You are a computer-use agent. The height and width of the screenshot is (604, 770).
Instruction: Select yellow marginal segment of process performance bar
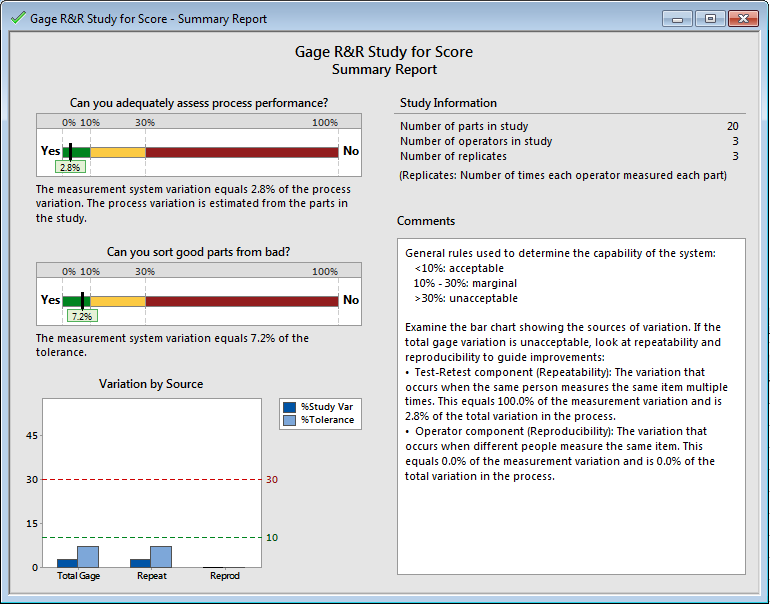[117, 152]
